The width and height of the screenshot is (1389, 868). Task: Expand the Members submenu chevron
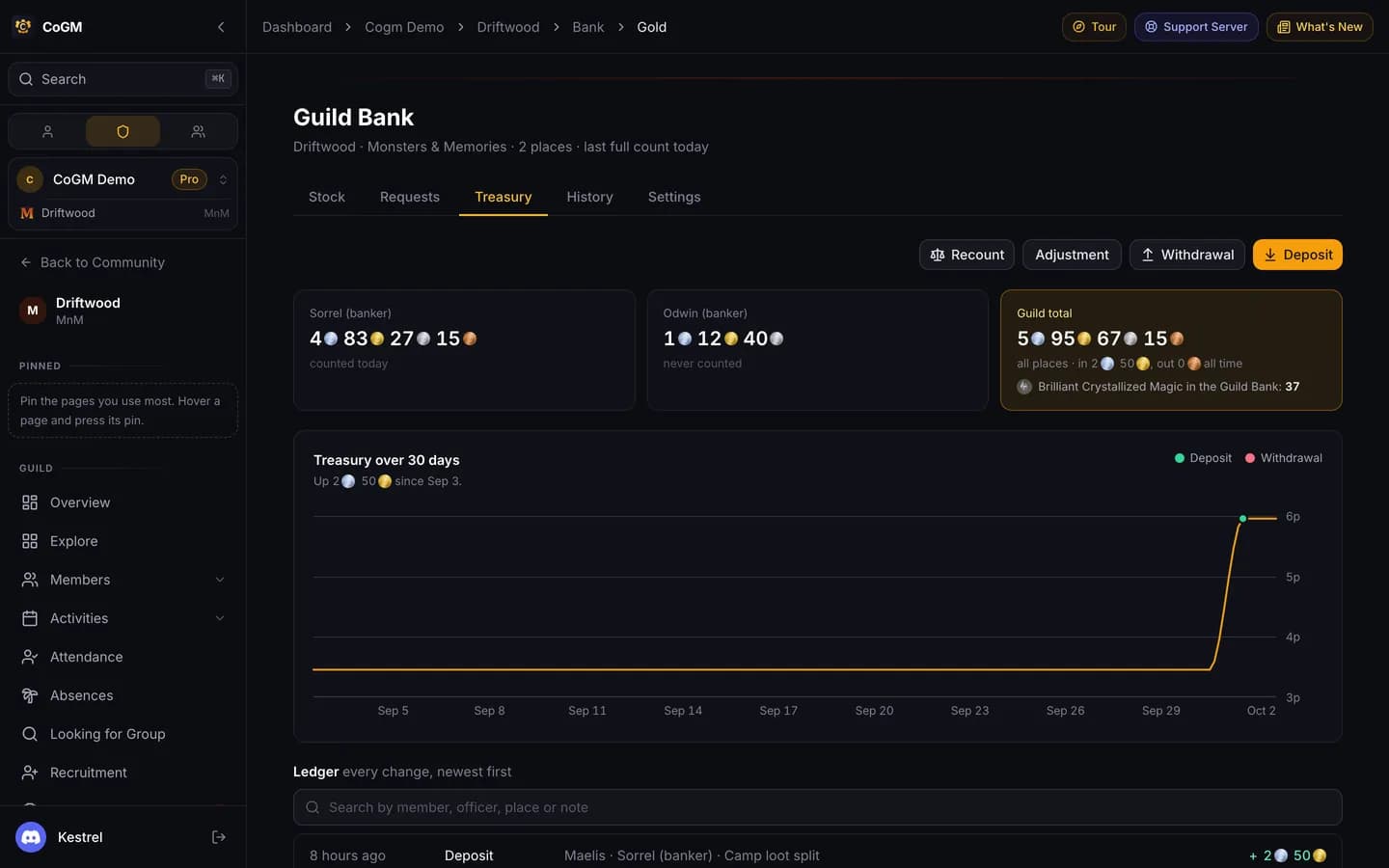tap(220, 580)
